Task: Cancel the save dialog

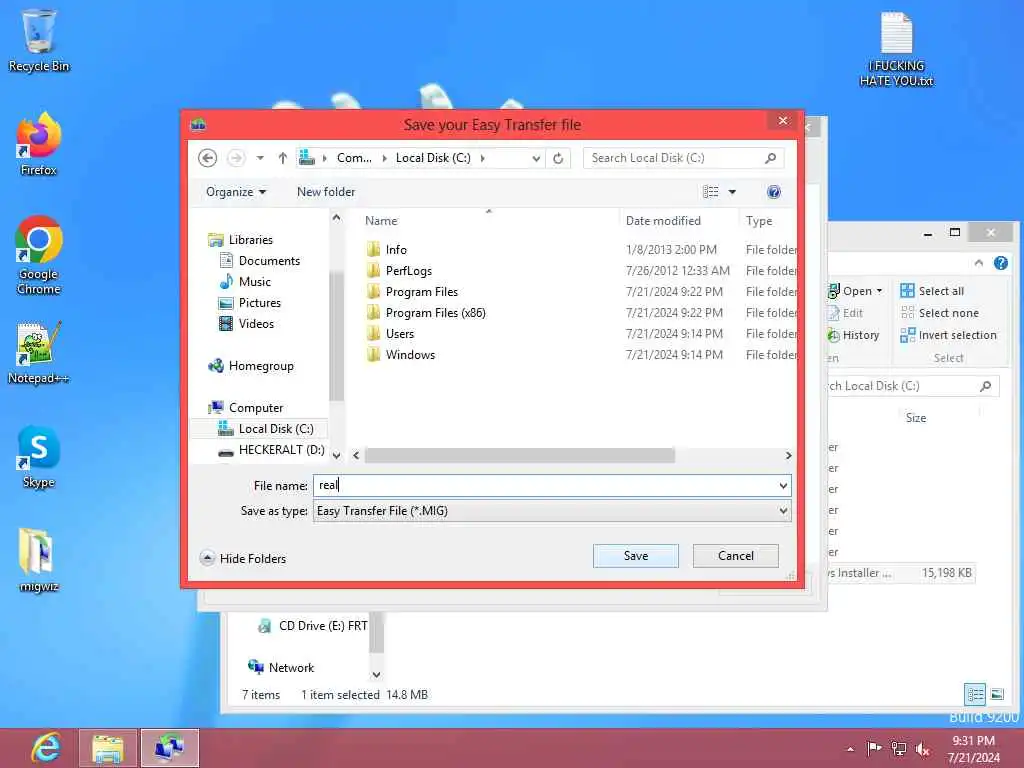Action: point(735,556)
